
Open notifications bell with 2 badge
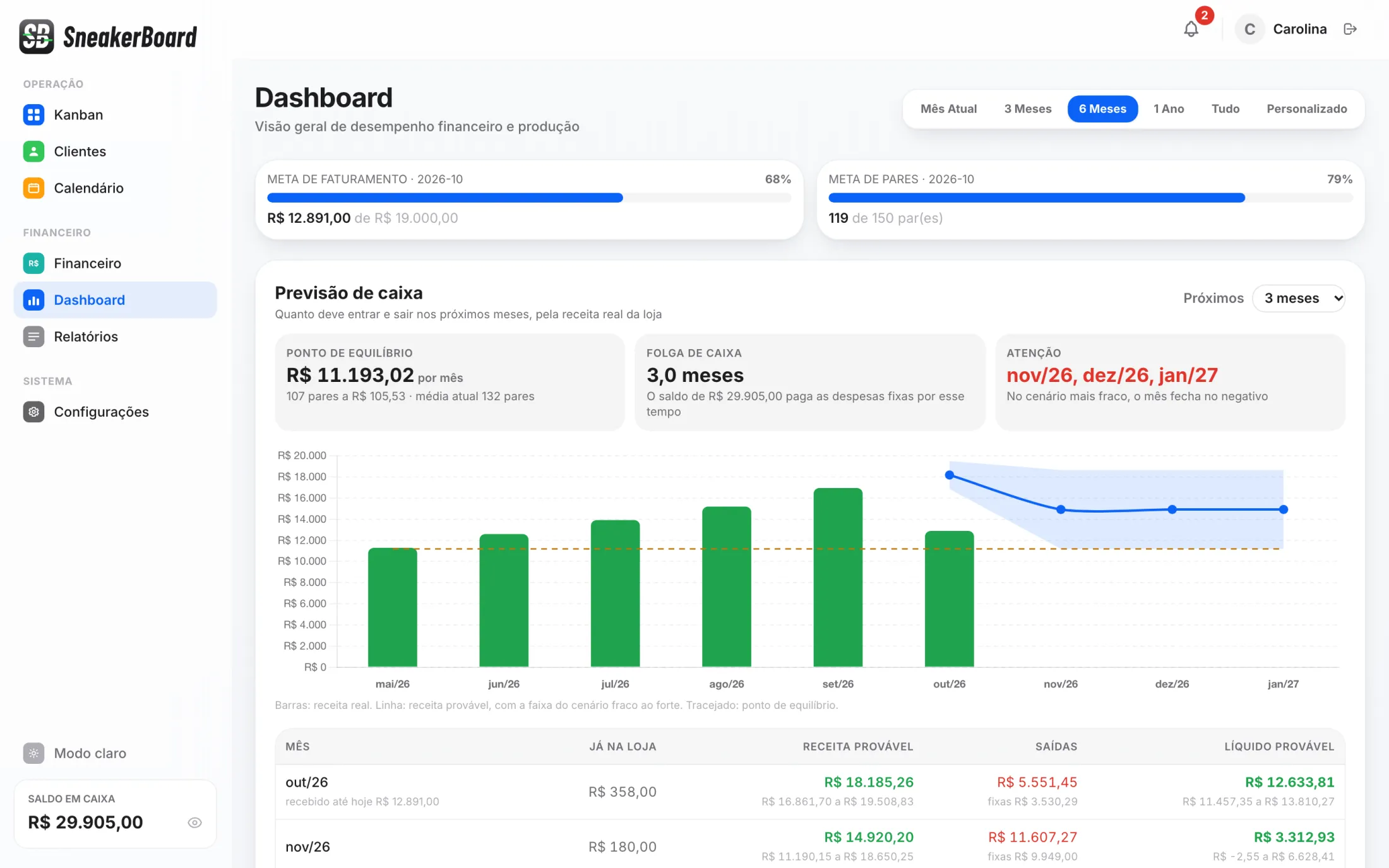(1191, 29)
